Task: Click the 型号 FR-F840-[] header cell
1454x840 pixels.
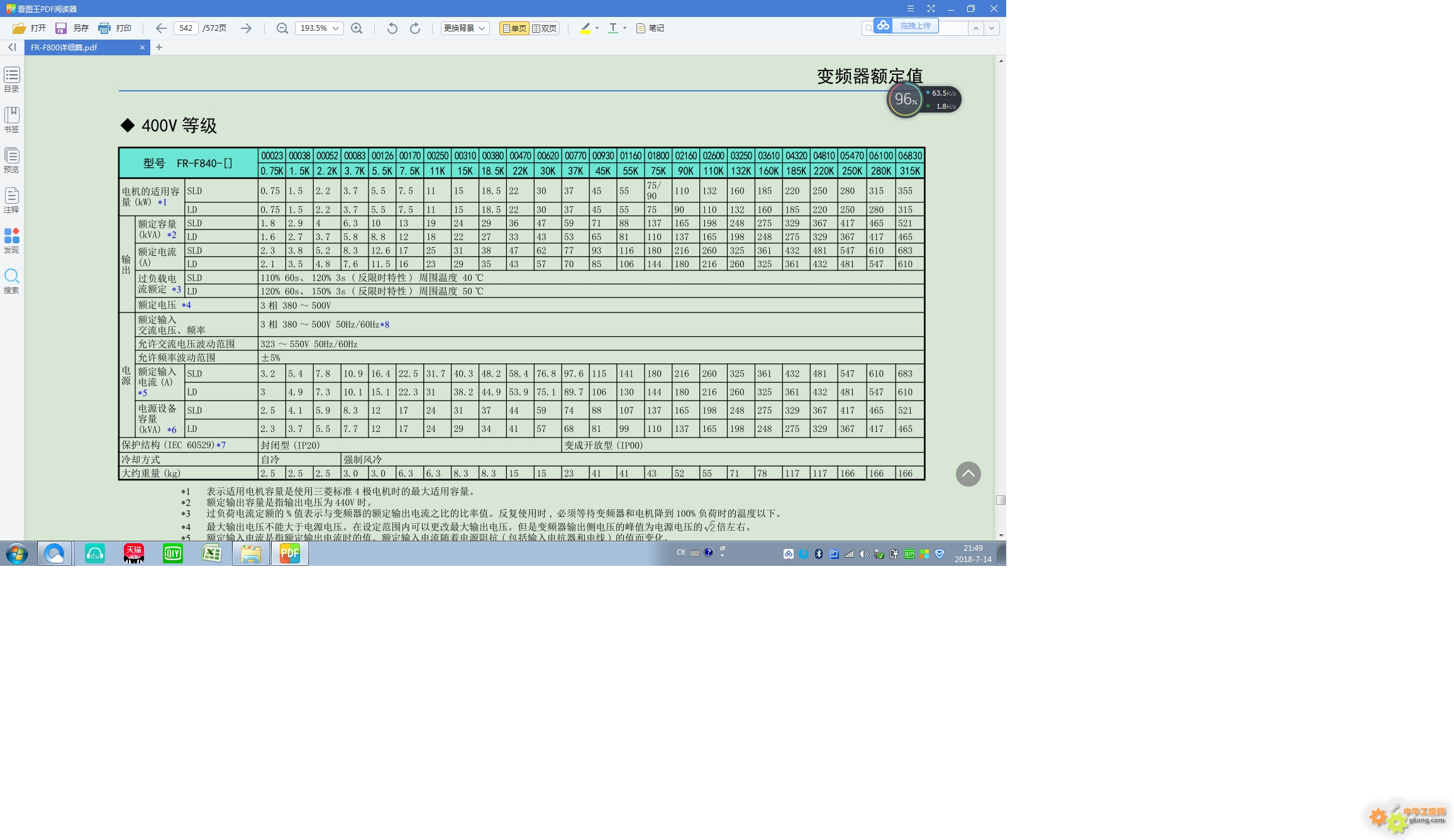Action: (x=188, y=163)
